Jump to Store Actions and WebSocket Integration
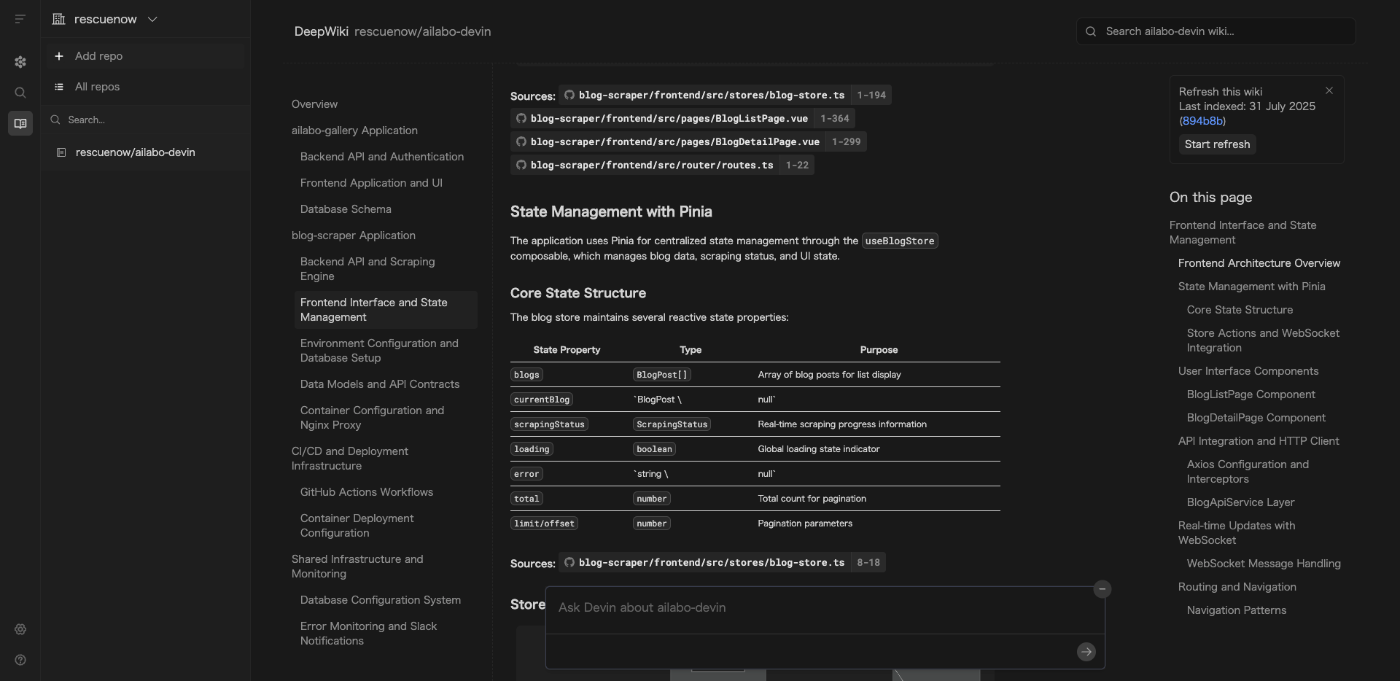 [1263, 340]
